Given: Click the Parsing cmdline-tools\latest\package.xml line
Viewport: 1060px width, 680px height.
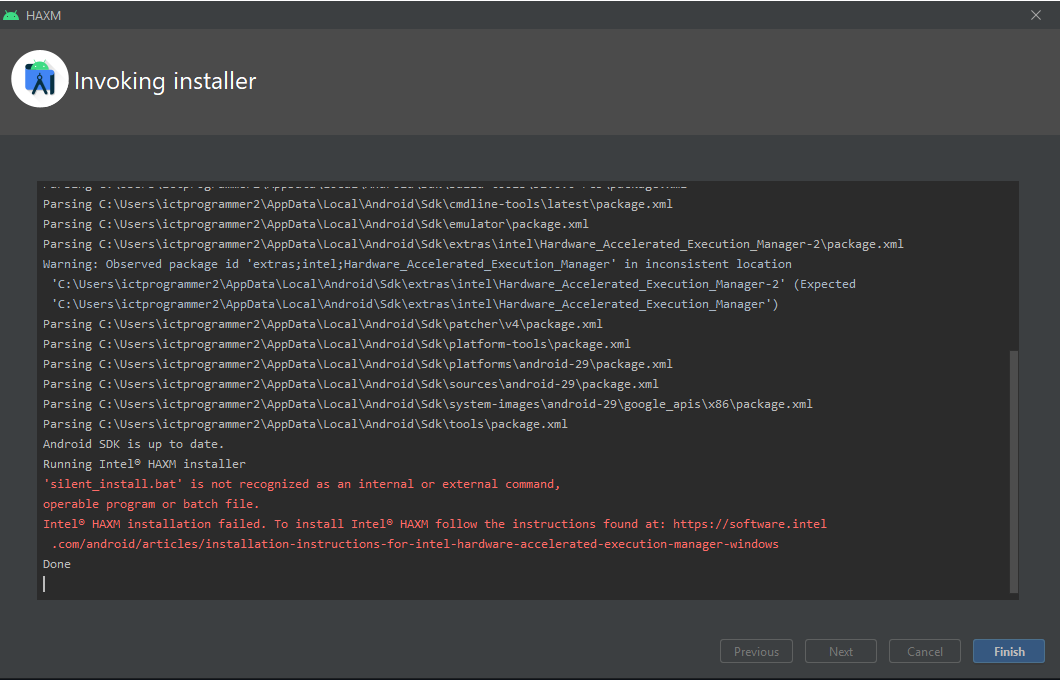Looking at the screenshot, I should click(358, 204).
